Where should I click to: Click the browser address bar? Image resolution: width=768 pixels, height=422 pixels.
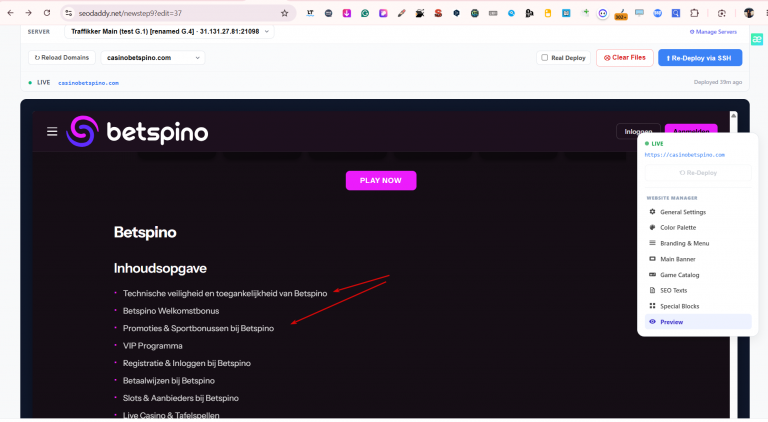(x=176, y=13)
